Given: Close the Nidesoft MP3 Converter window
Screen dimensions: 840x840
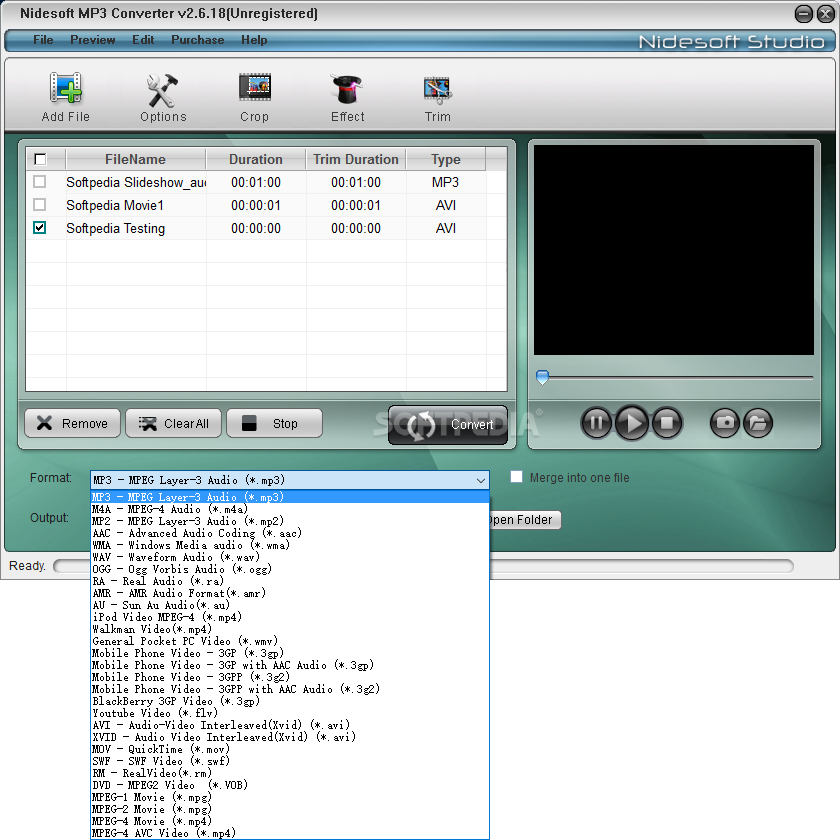Looking at the screenshot, I should (826, 13).
